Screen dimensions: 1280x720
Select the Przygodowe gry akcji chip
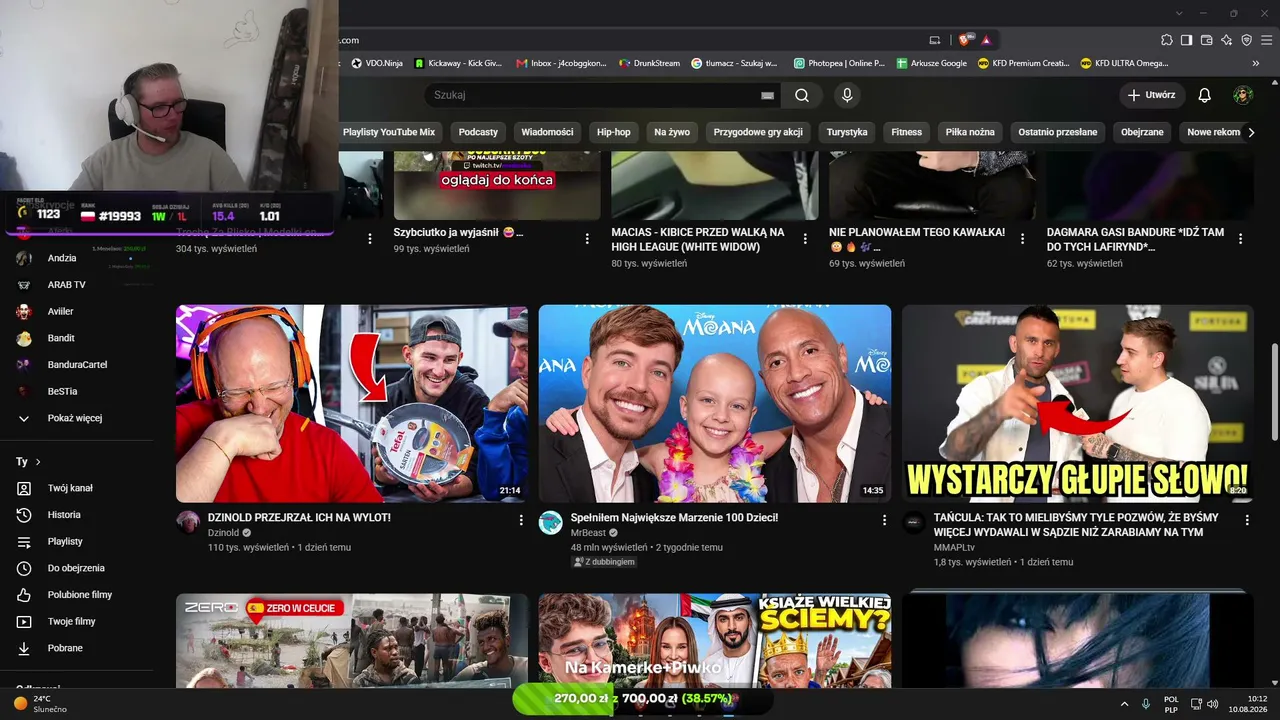point(758,132)
